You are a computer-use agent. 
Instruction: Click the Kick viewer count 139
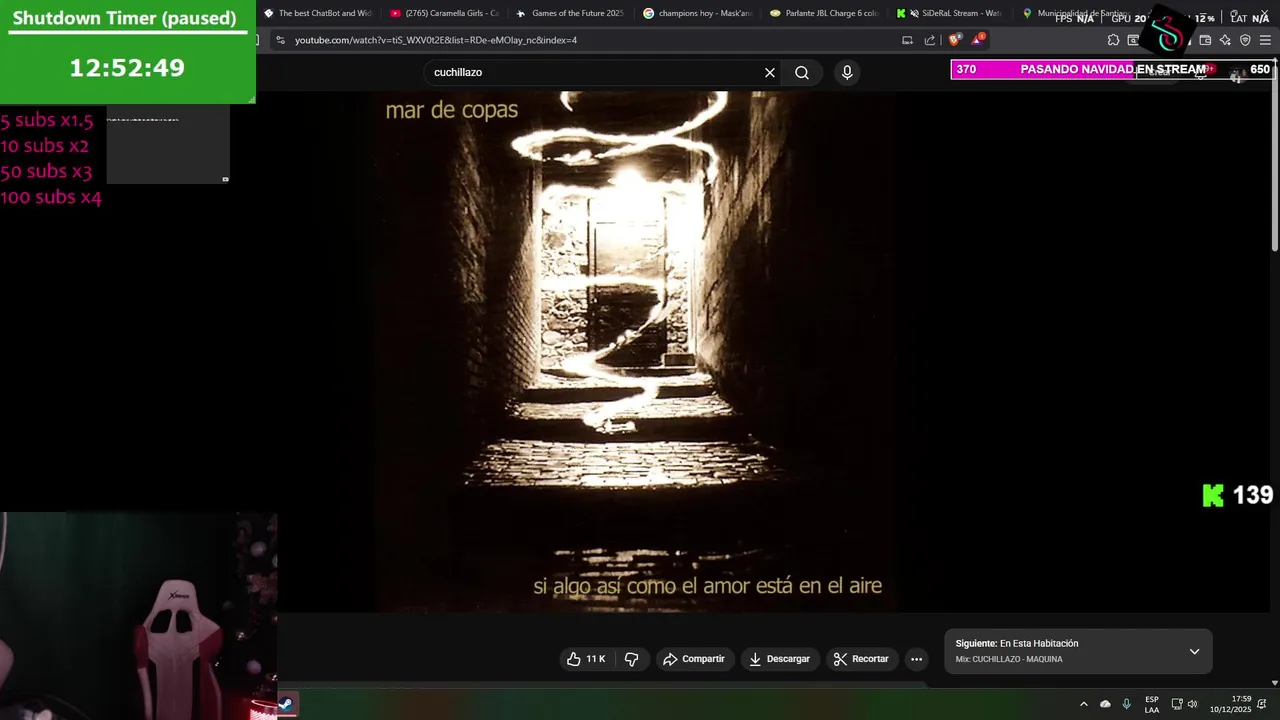[1238, 495]
